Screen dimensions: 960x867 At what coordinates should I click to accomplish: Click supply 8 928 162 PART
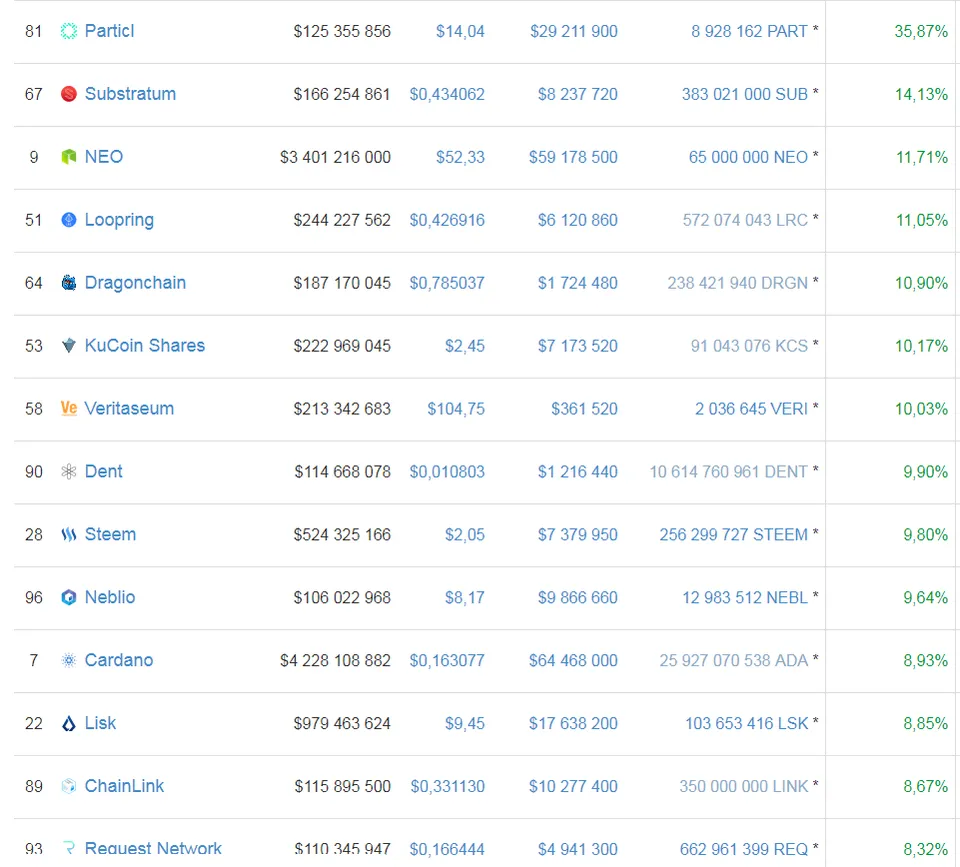click(749, 31)
